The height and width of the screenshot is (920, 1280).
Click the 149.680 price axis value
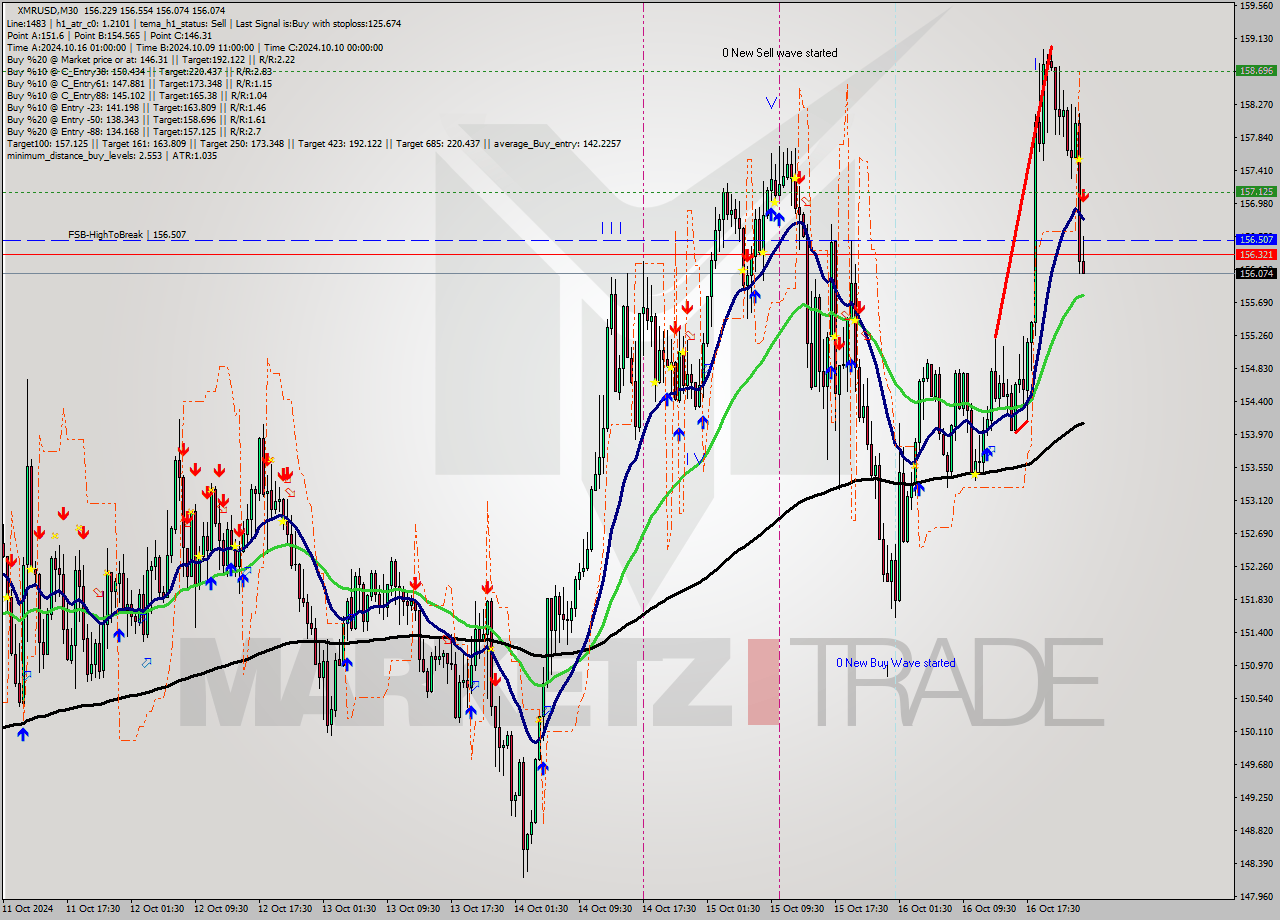[x=1257, y=764]
